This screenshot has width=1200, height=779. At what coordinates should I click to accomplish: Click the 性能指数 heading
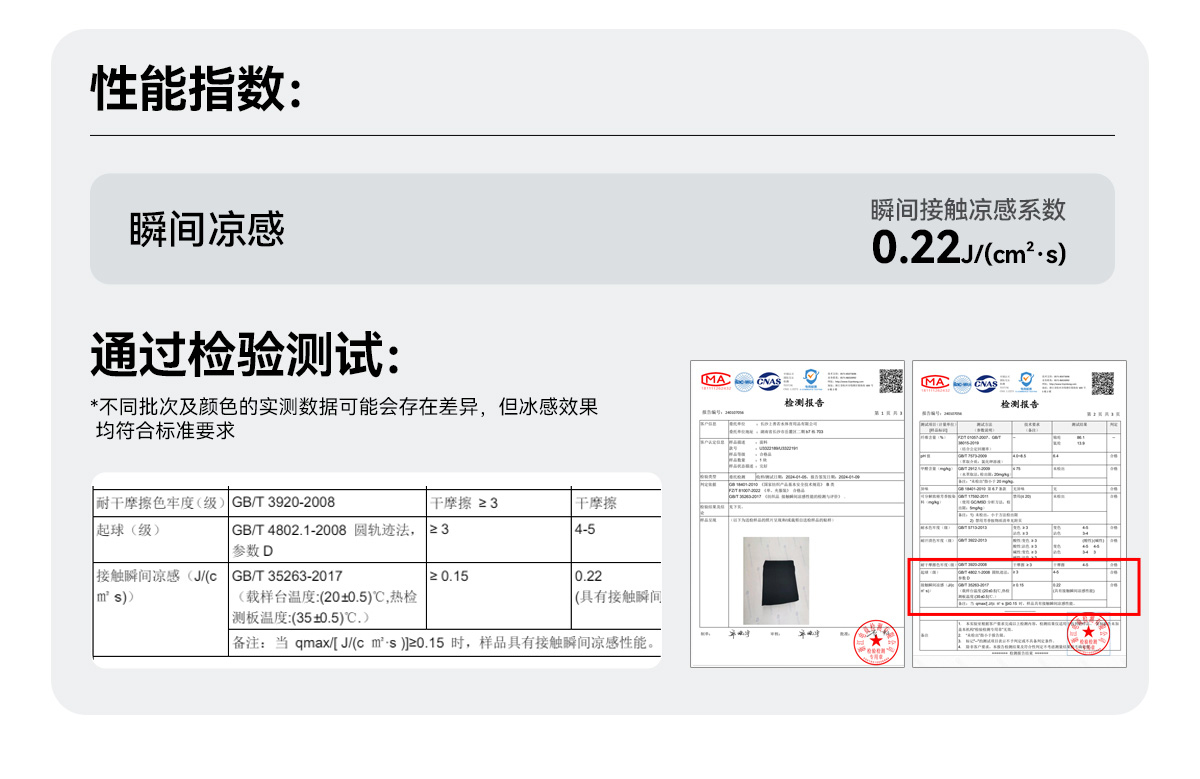click(196, 88)
